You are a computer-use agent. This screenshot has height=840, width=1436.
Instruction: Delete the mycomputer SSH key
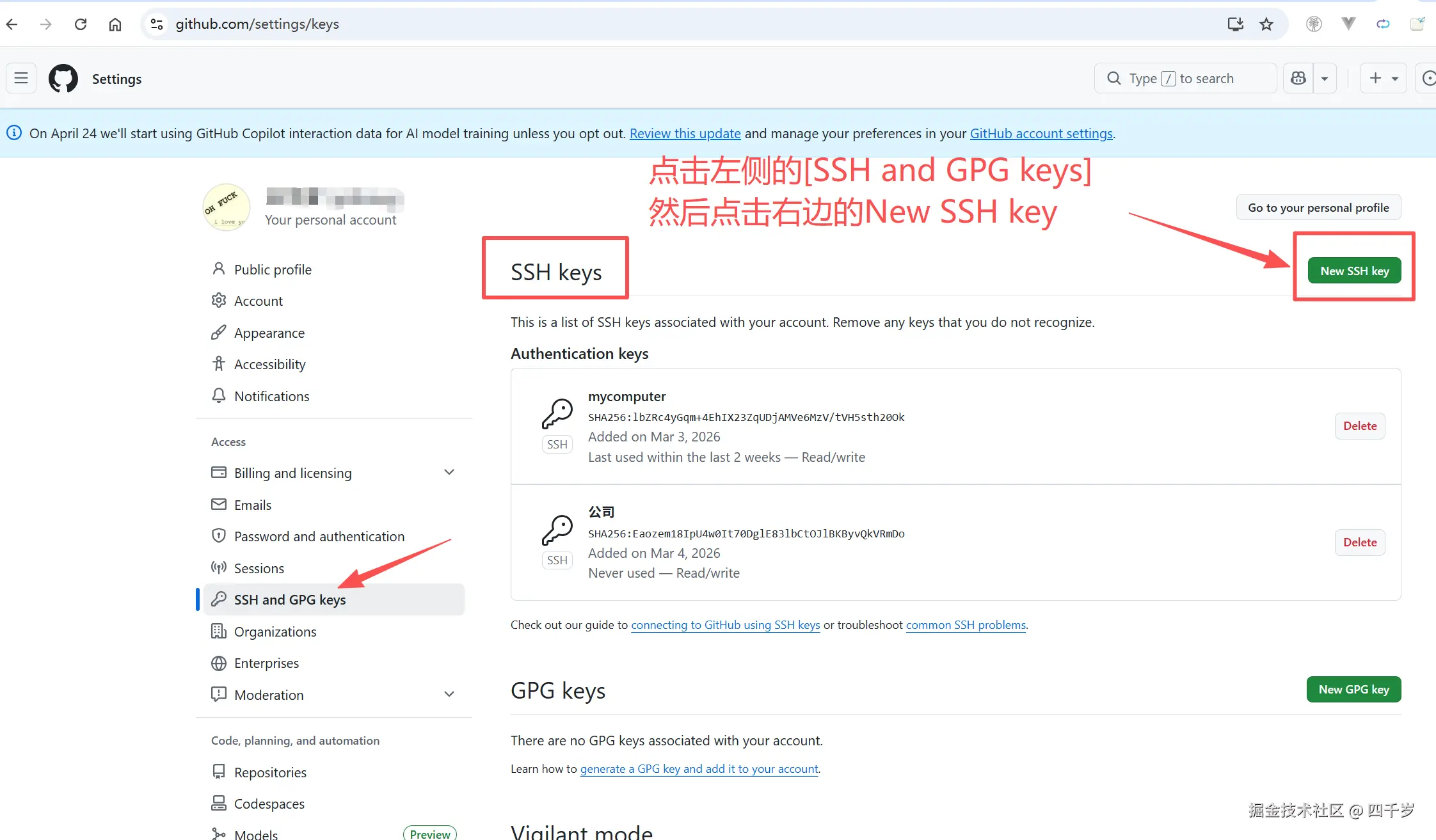tap(1359, 425)
